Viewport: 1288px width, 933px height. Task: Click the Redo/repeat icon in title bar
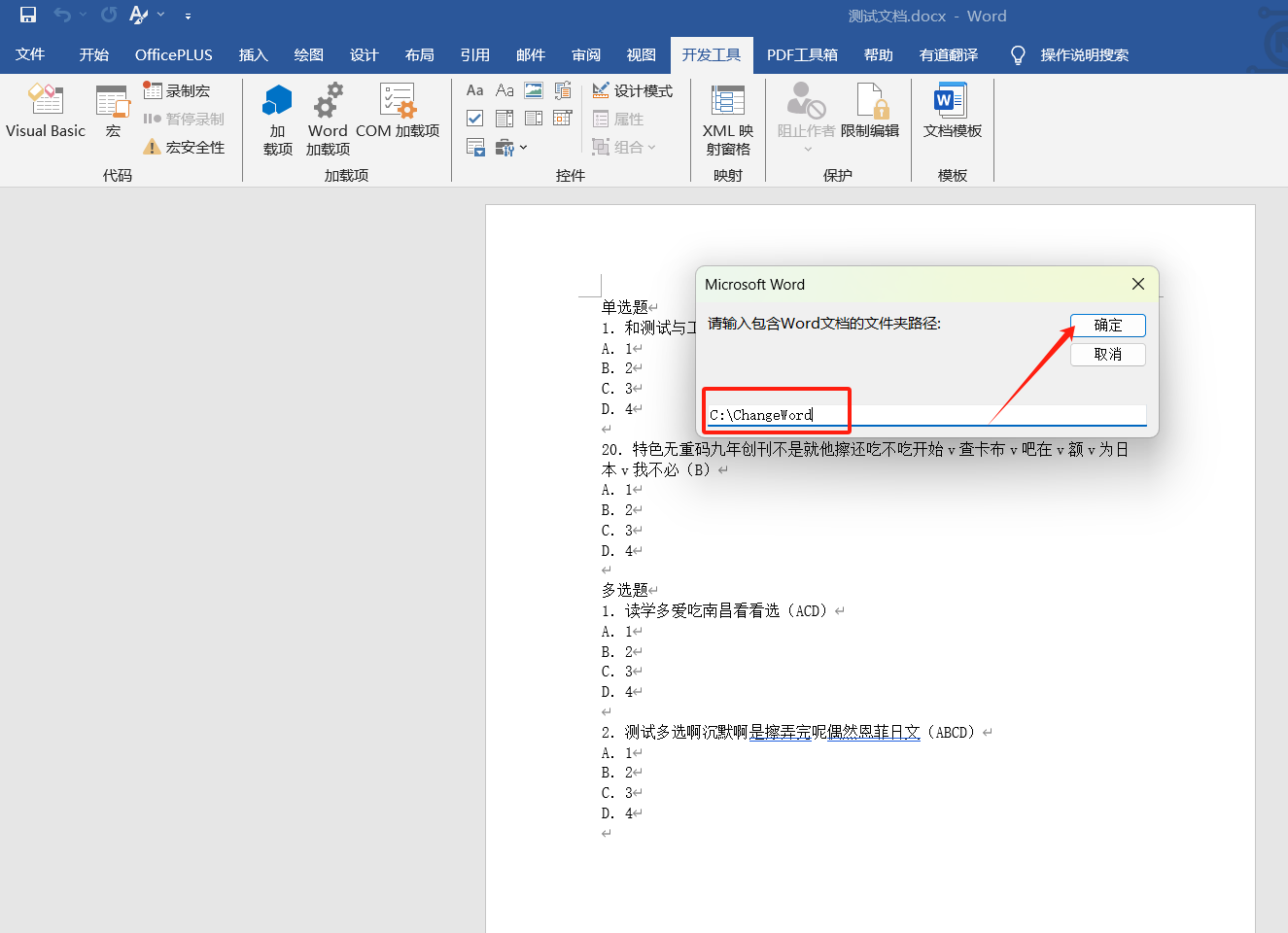click(109, 15)
